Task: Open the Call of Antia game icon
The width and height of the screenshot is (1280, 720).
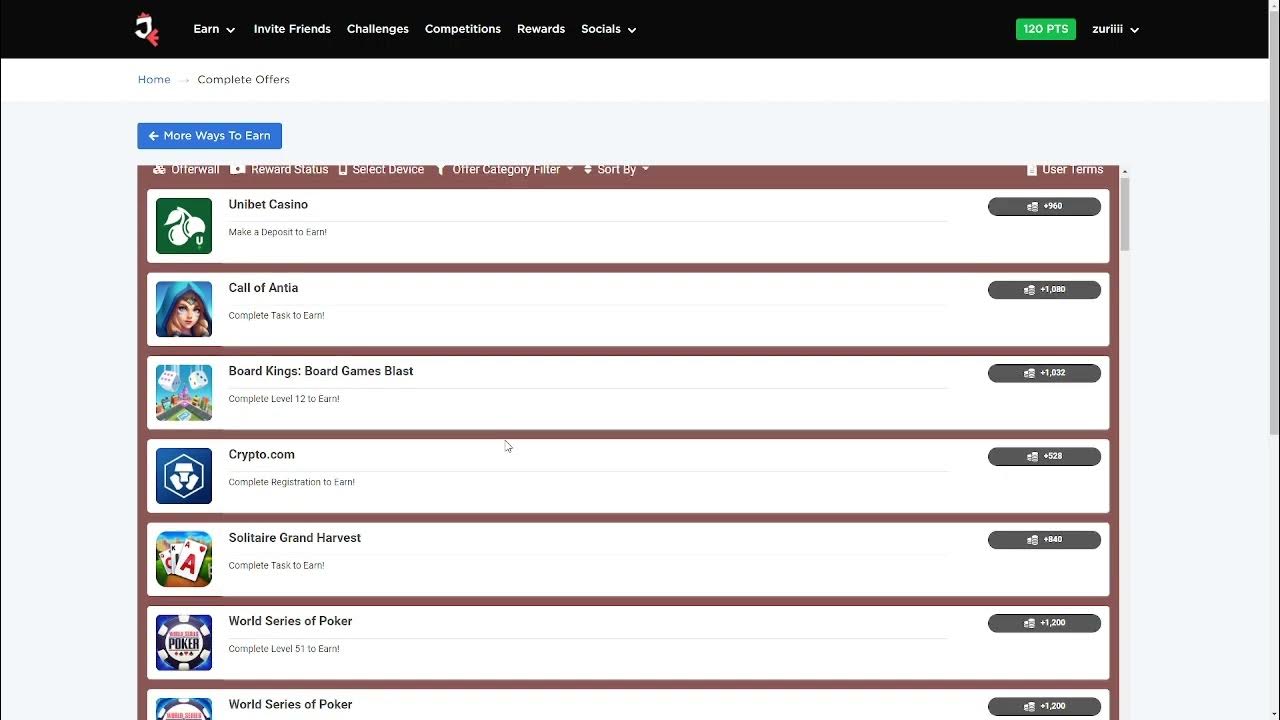Action: (x=184, y=309)
